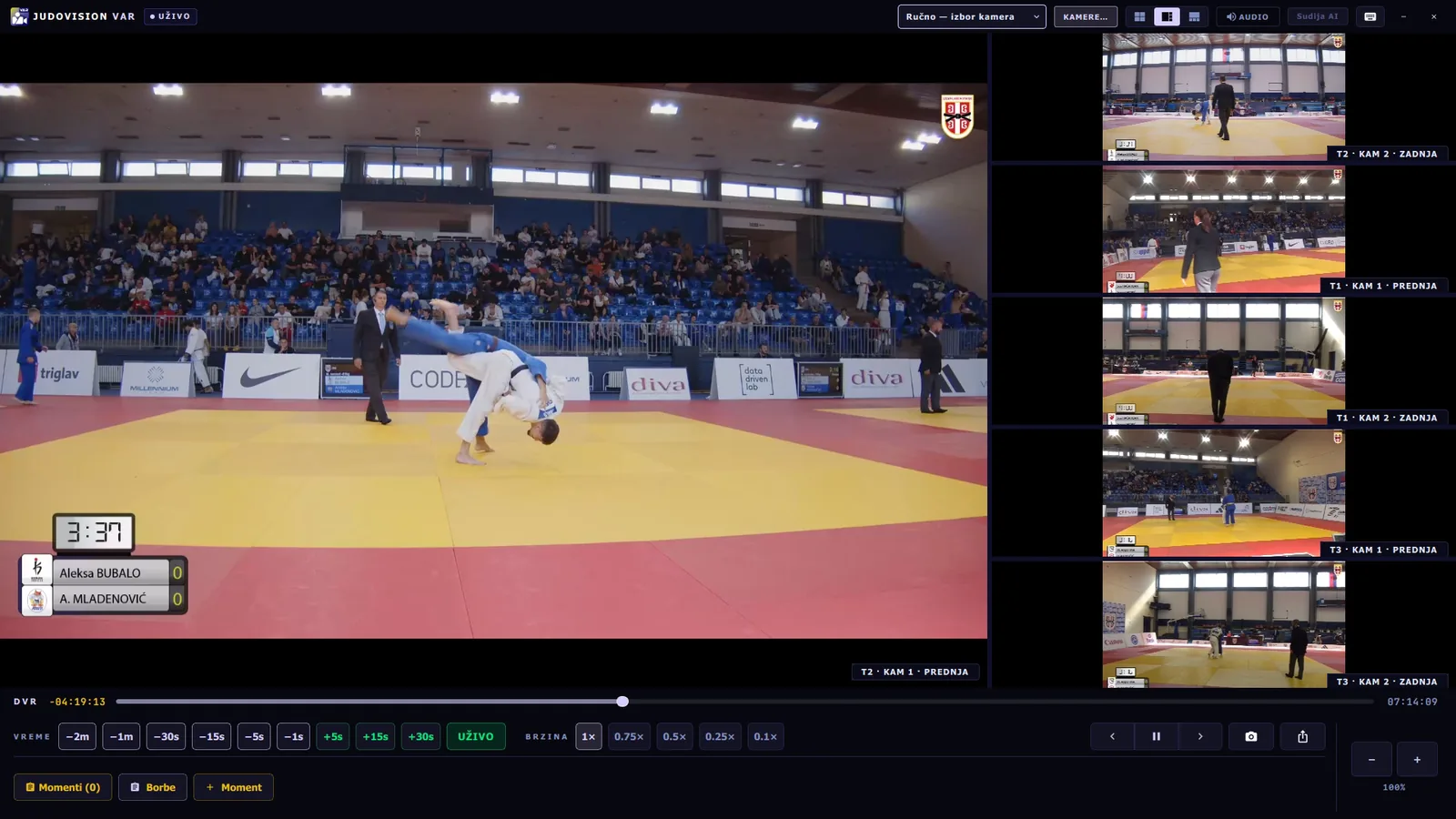
Task: Select T1 KAM 1 PREDNJA camera thumbnail
Action: (x=1223, y=229)
